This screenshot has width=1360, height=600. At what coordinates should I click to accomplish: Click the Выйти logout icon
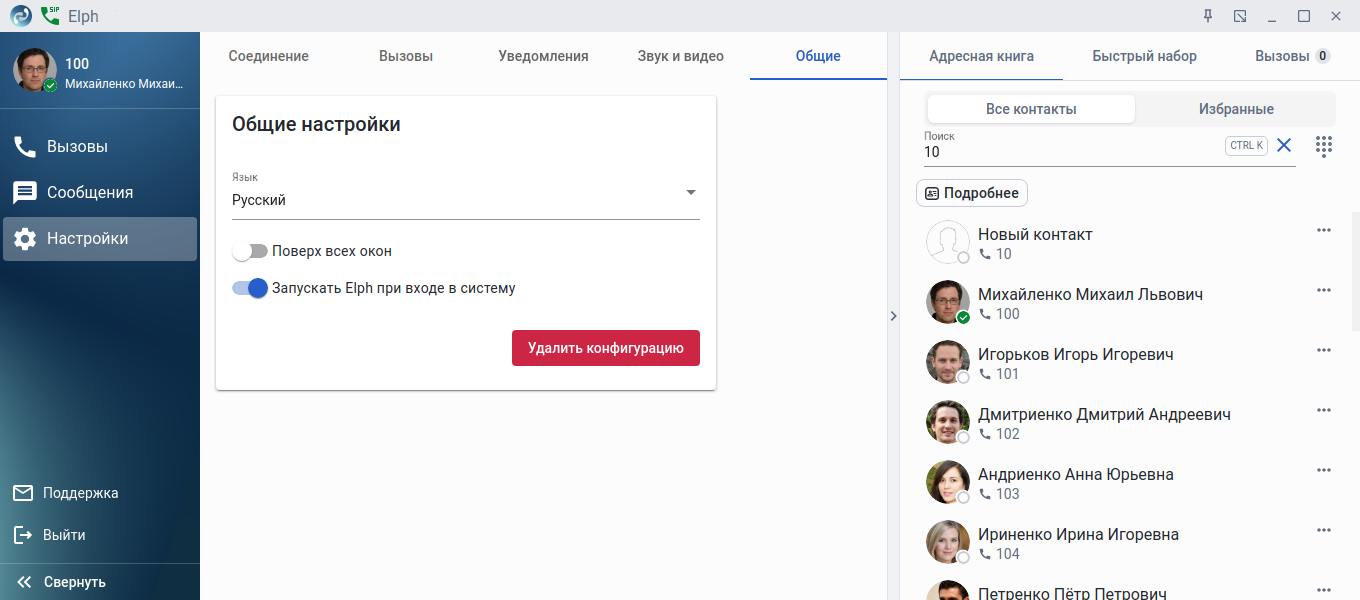click(23, 535)
